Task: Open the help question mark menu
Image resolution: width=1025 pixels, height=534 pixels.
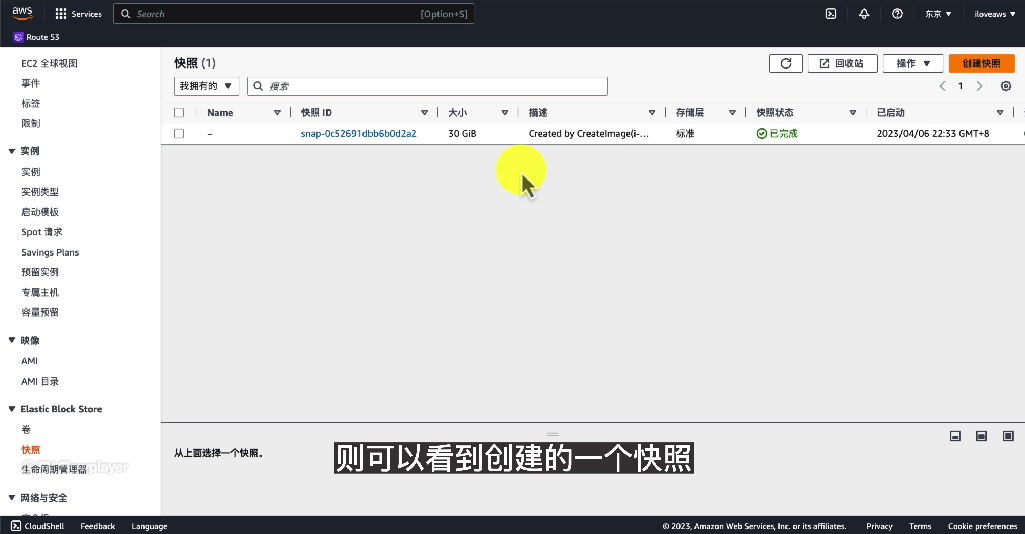Action: [898, 14]
